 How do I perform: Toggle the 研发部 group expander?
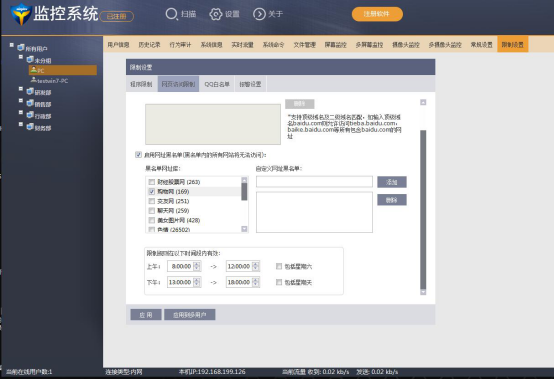(21, 89)
